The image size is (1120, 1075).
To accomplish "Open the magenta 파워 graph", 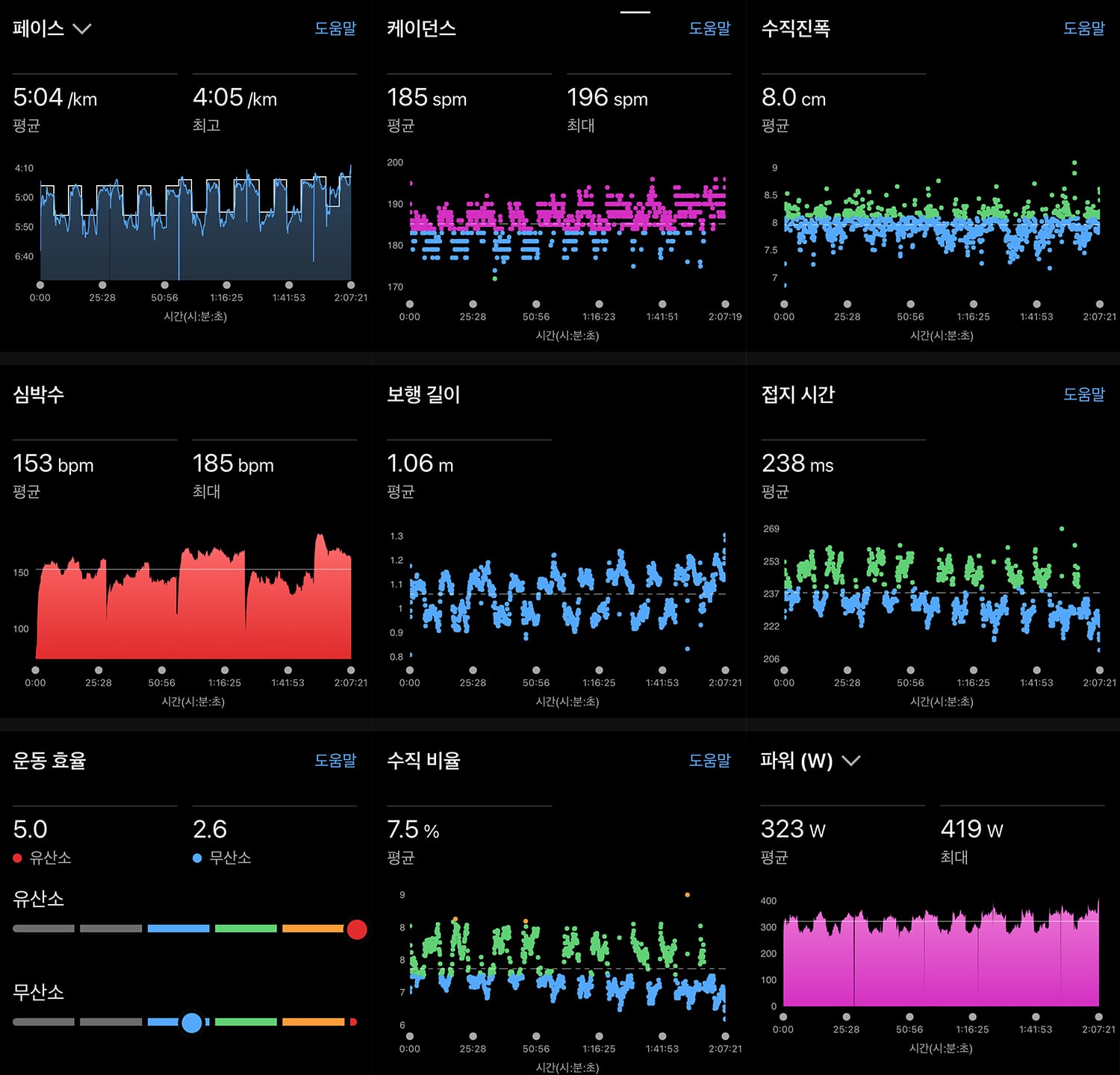I will pos(940,953).
